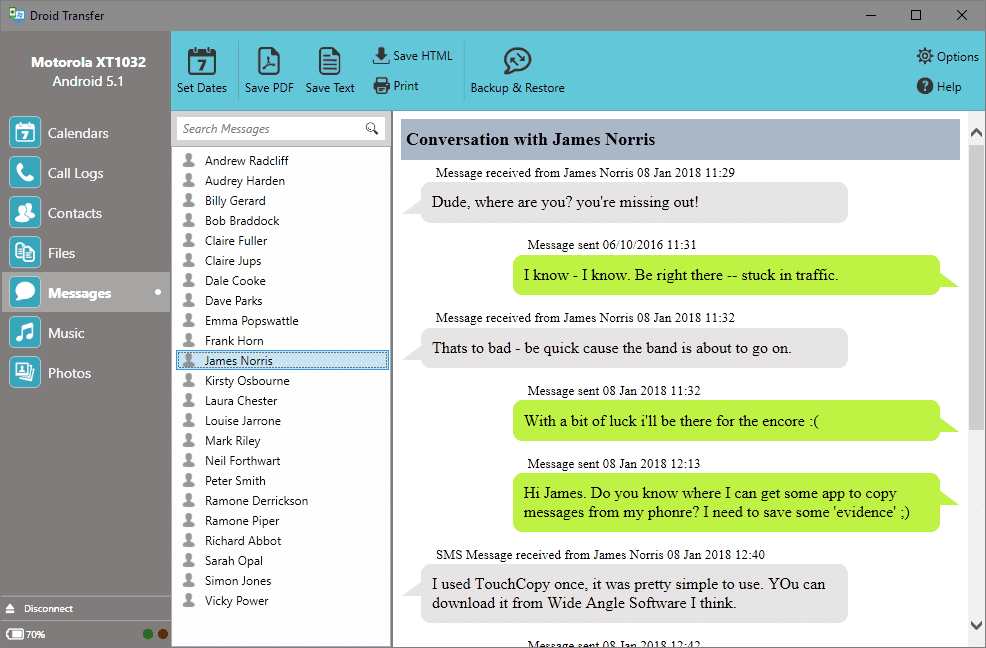The height and width of the screenshot is (648, 986).
Task: Select Claire Jups conversation
Action: tap(282, 260)
